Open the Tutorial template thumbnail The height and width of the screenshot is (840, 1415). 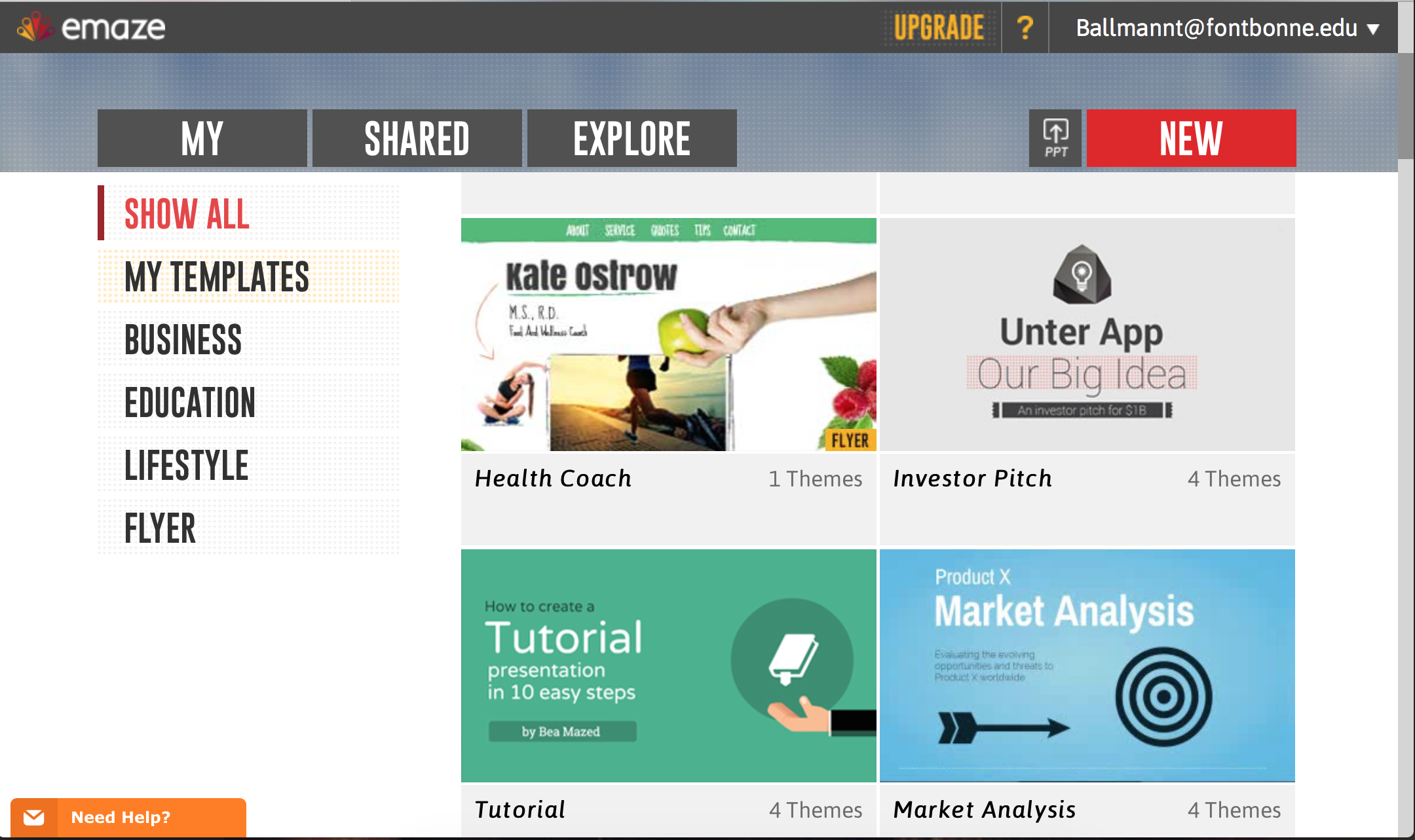pyautogui.click(x=668, y=666)
